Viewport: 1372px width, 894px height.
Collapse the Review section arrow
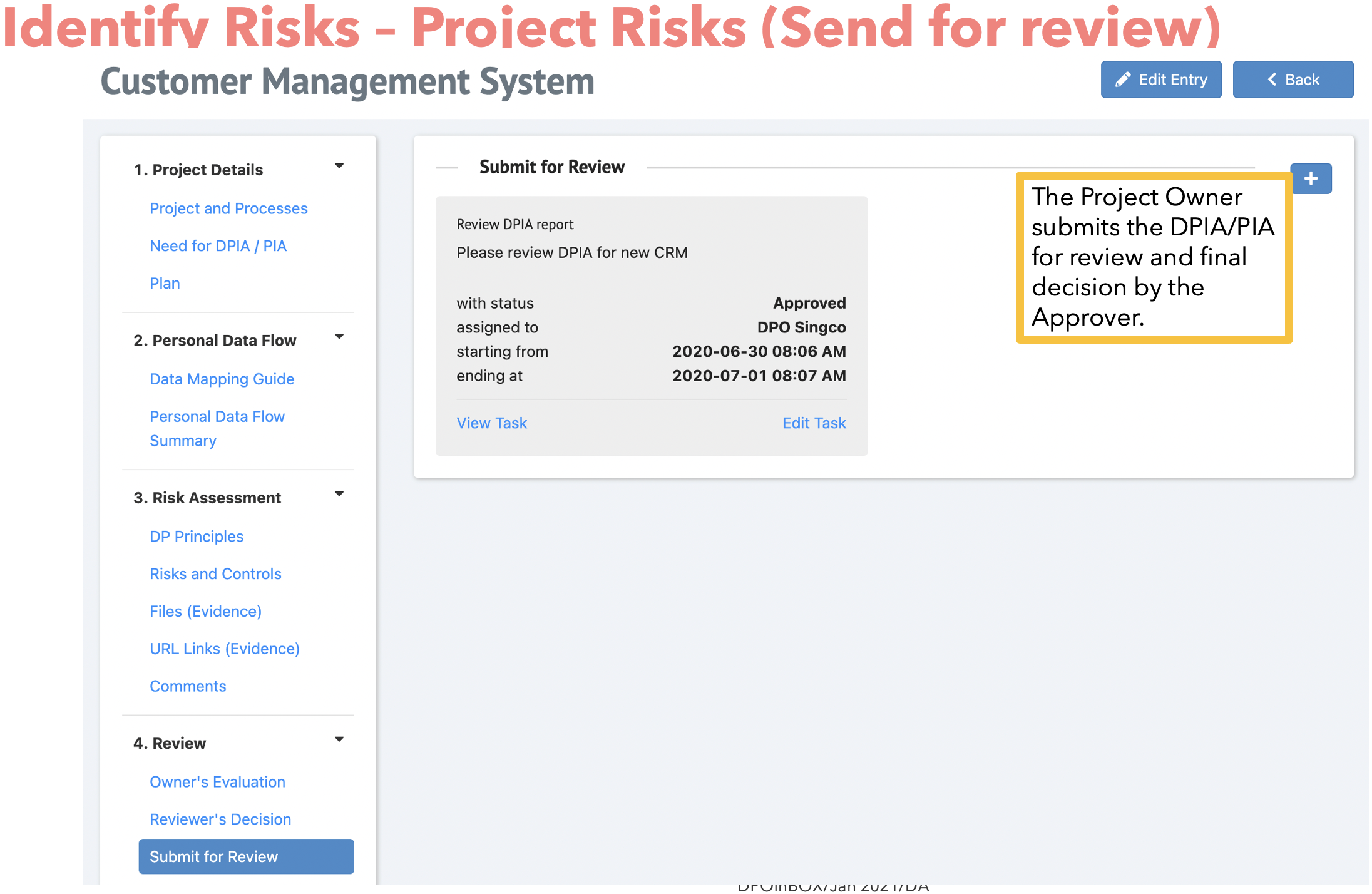pos(339,739)
